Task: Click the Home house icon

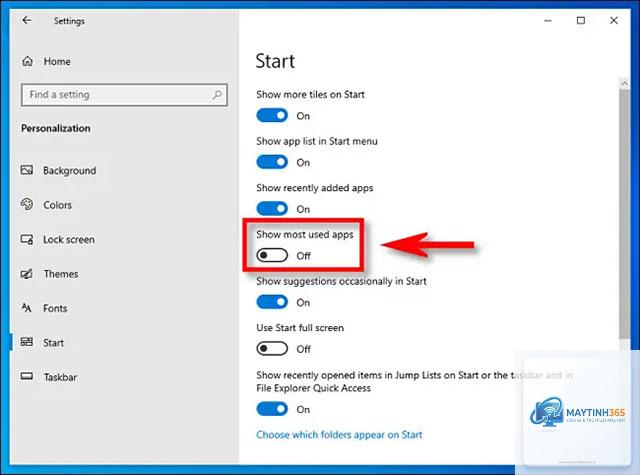Action: coord(27,61)
